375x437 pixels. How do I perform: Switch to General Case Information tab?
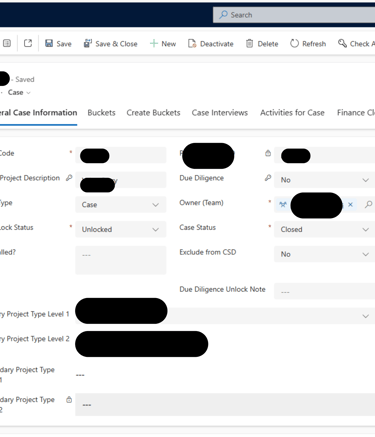(38, 113)
